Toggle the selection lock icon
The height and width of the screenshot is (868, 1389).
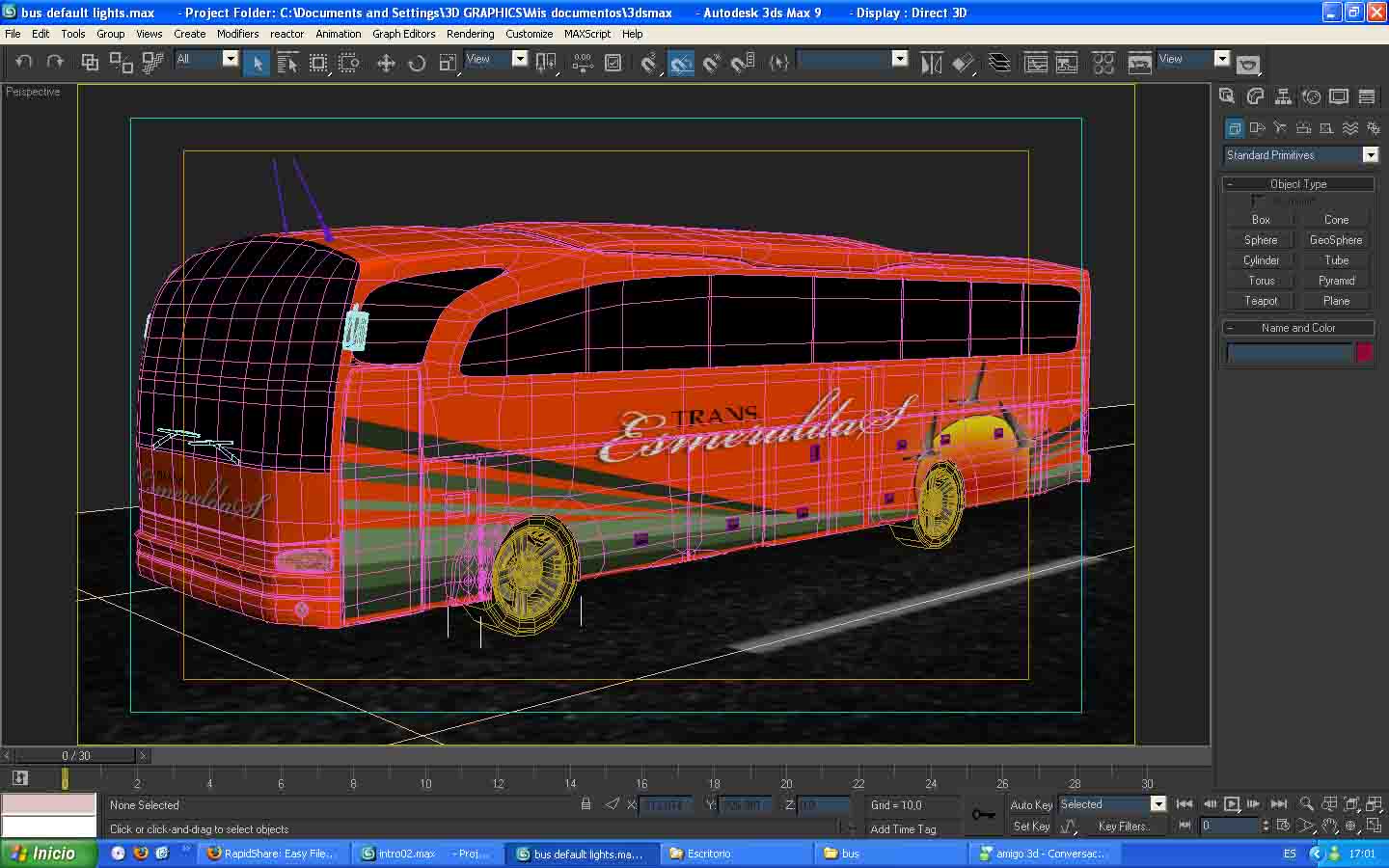tap(586, 803)
